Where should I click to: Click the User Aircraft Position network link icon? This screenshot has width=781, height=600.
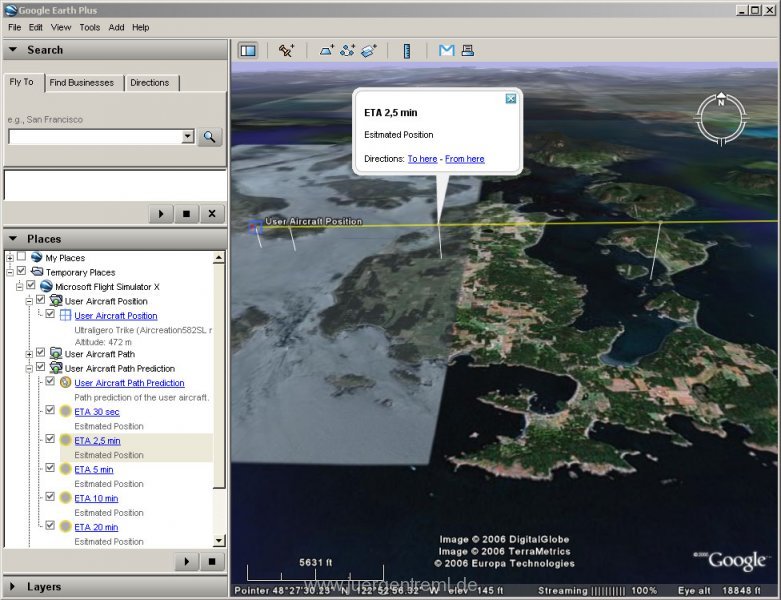(x=56, y=300)
